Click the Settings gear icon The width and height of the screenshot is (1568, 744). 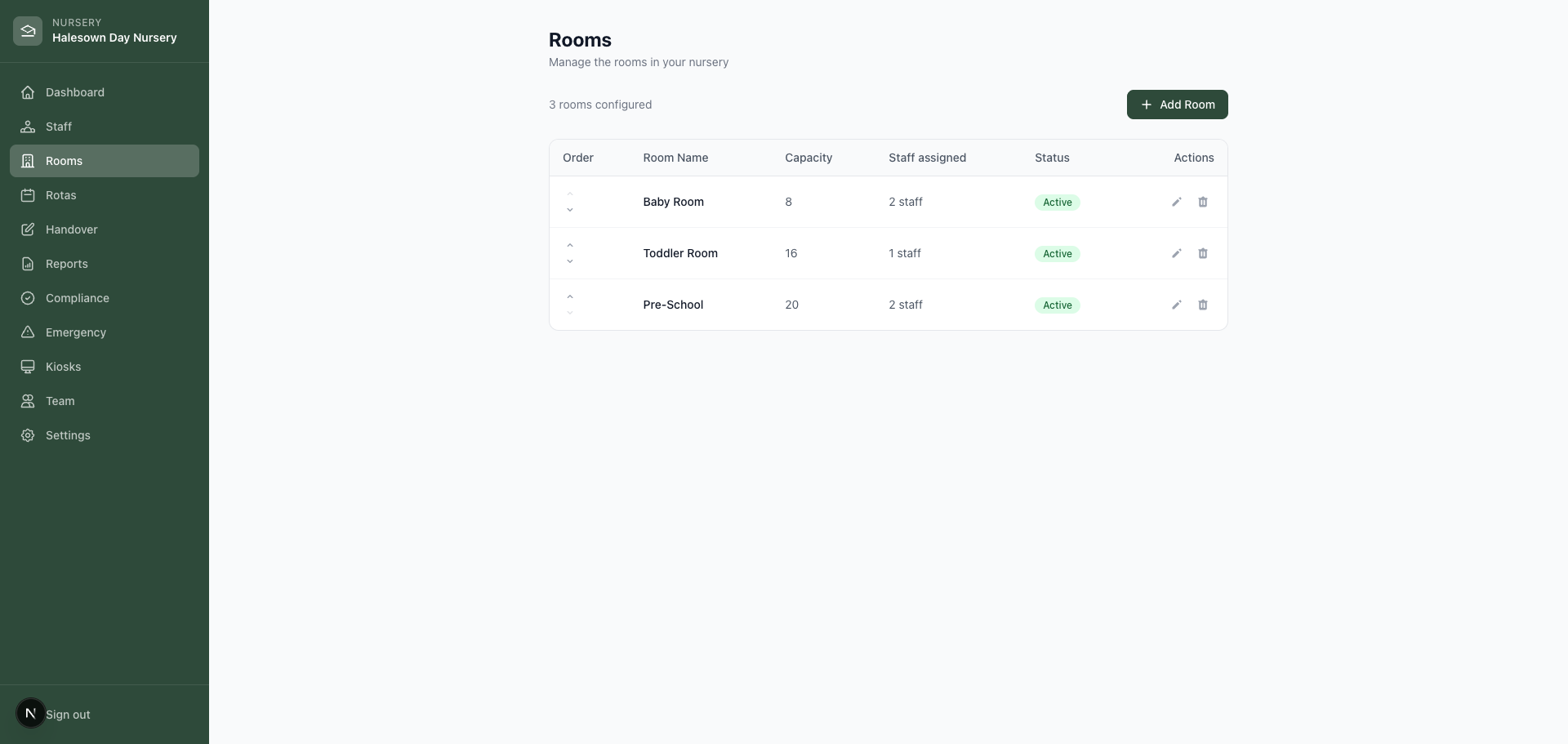point(28,435)
